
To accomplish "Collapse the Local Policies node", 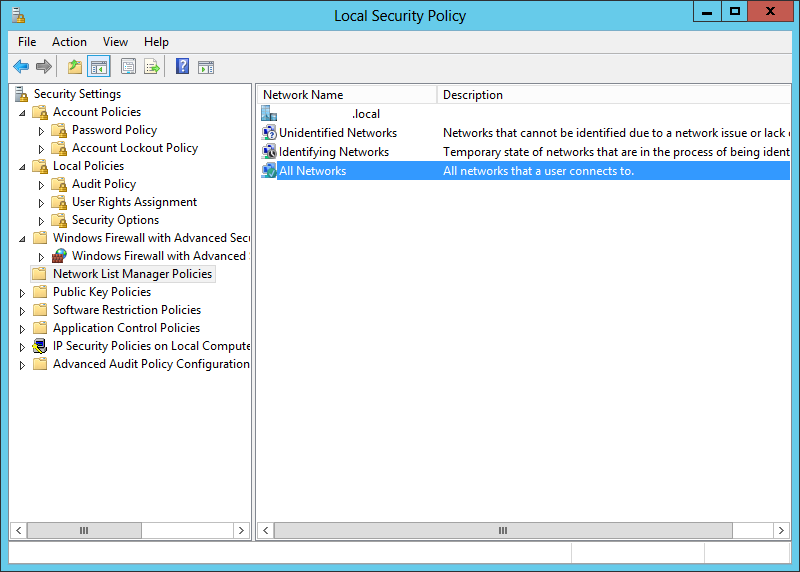I will pos(22,167).
